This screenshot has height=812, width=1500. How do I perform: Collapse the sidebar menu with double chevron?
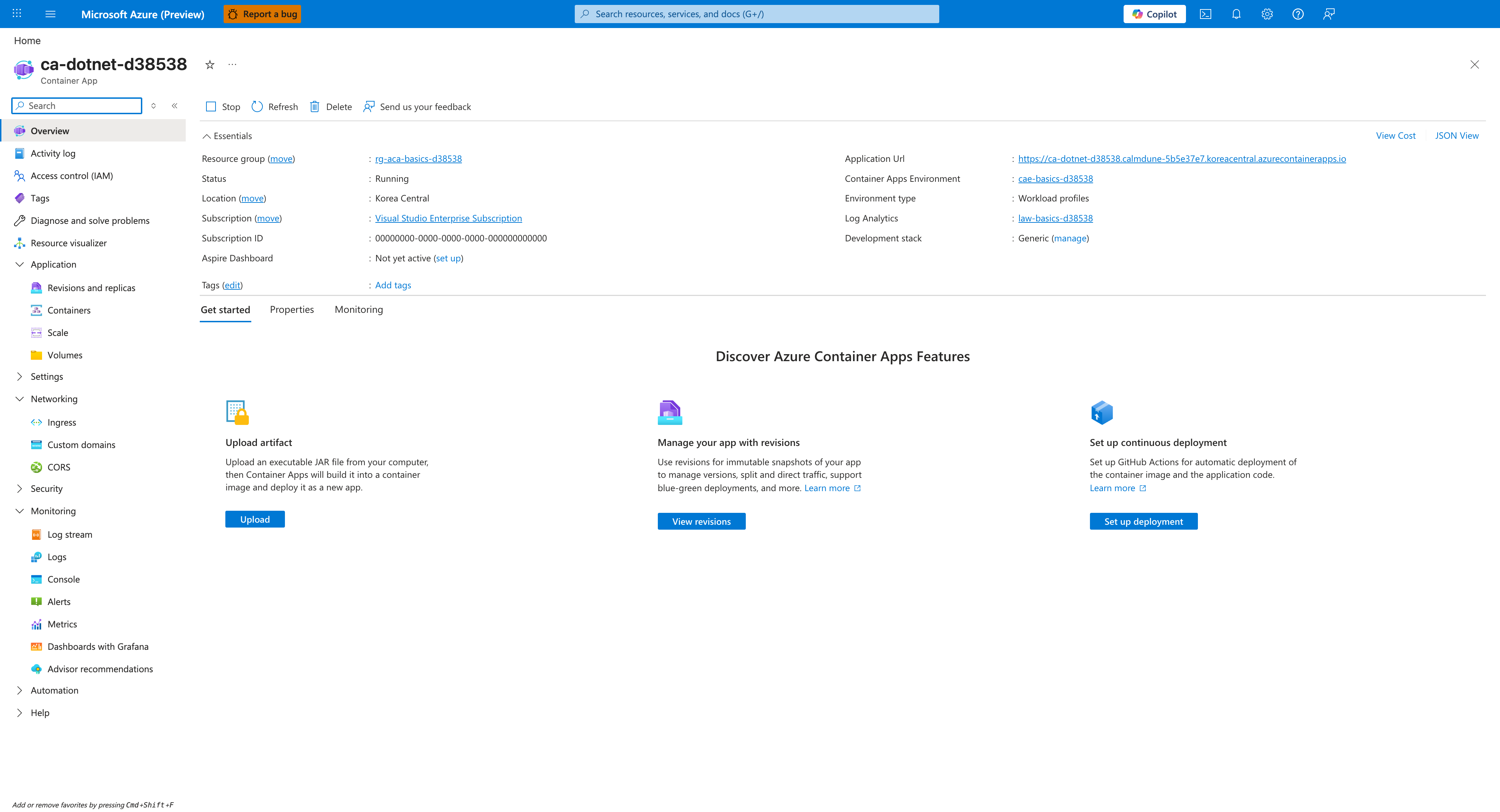tap(175, 105)
